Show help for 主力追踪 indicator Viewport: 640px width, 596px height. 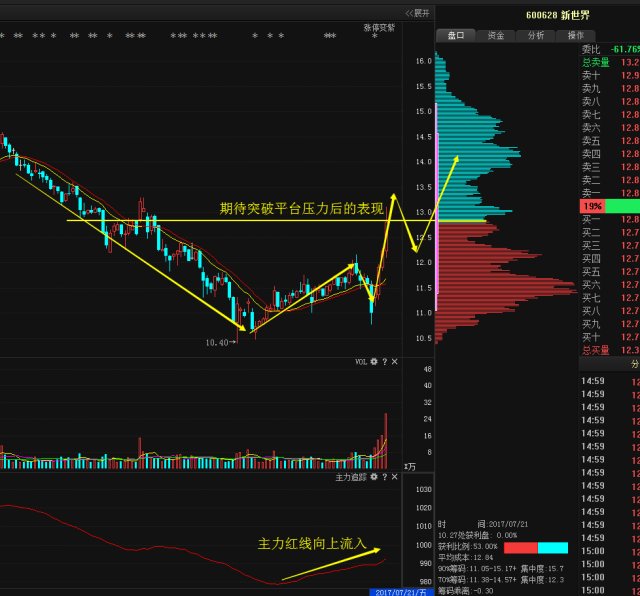click(384, 478)
